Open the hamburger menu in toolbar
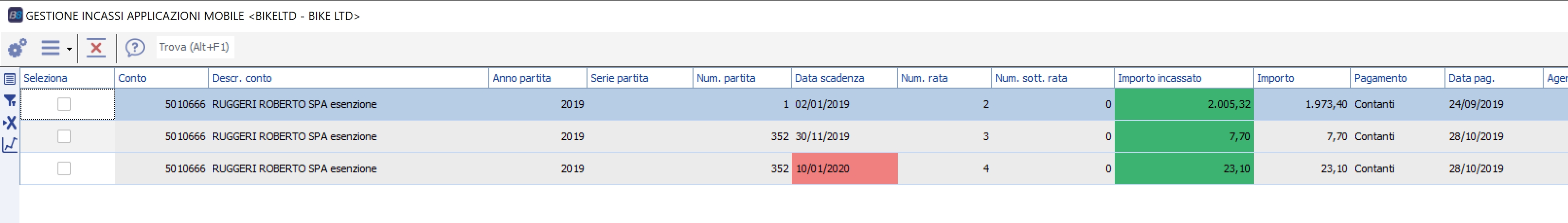 pyautogui.click(x=50, y=48)
